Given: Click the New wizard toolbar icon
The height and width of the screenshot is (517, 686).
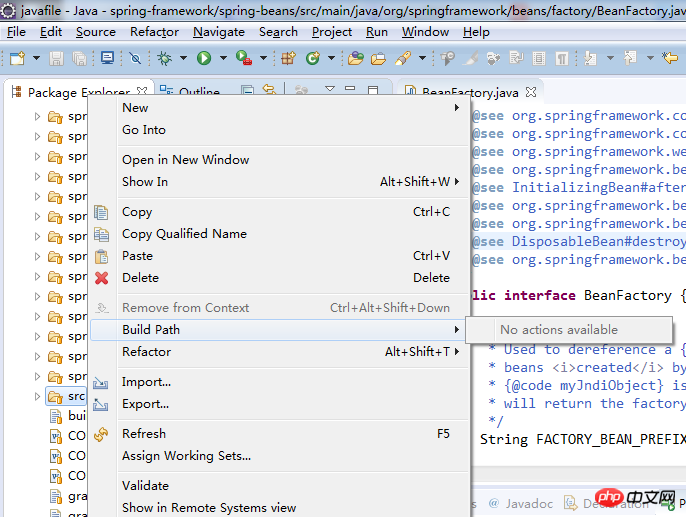Looking at the screenshot, I should (18, 58).
